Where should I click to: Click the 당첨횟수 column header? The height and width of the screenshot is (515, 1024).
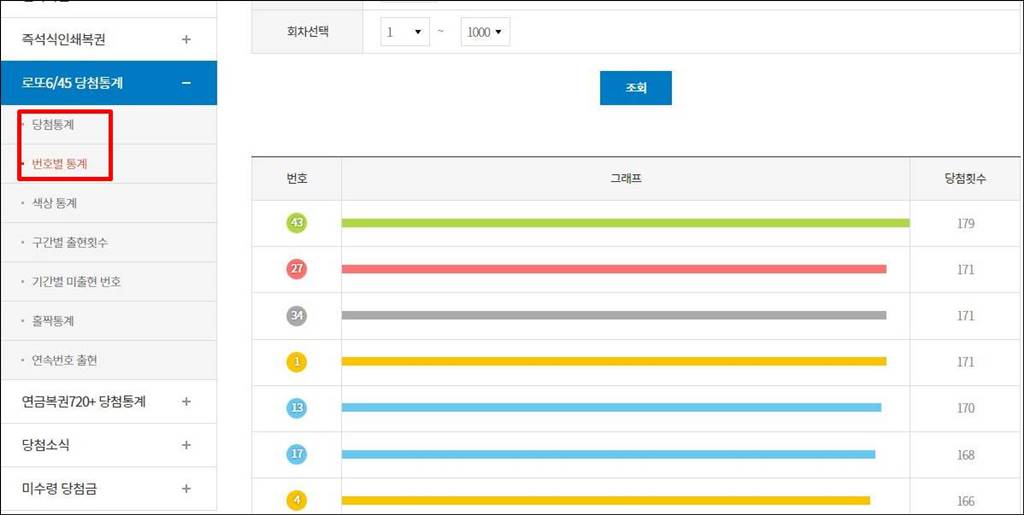[965, 179]
